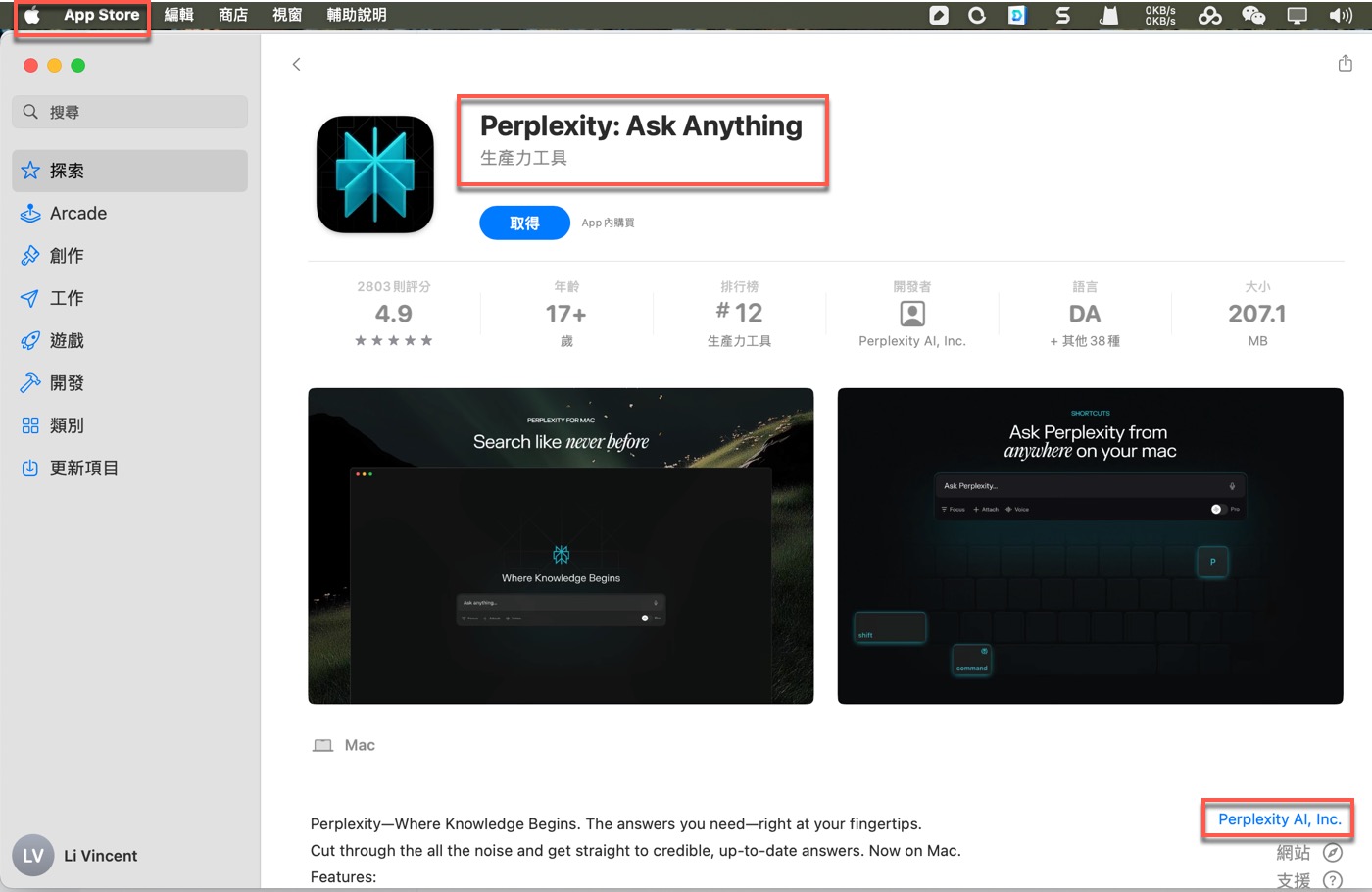Open Arcade in the sidebar
The height and width of the screenshot is (892, 1372).
[x=129, y=214]
